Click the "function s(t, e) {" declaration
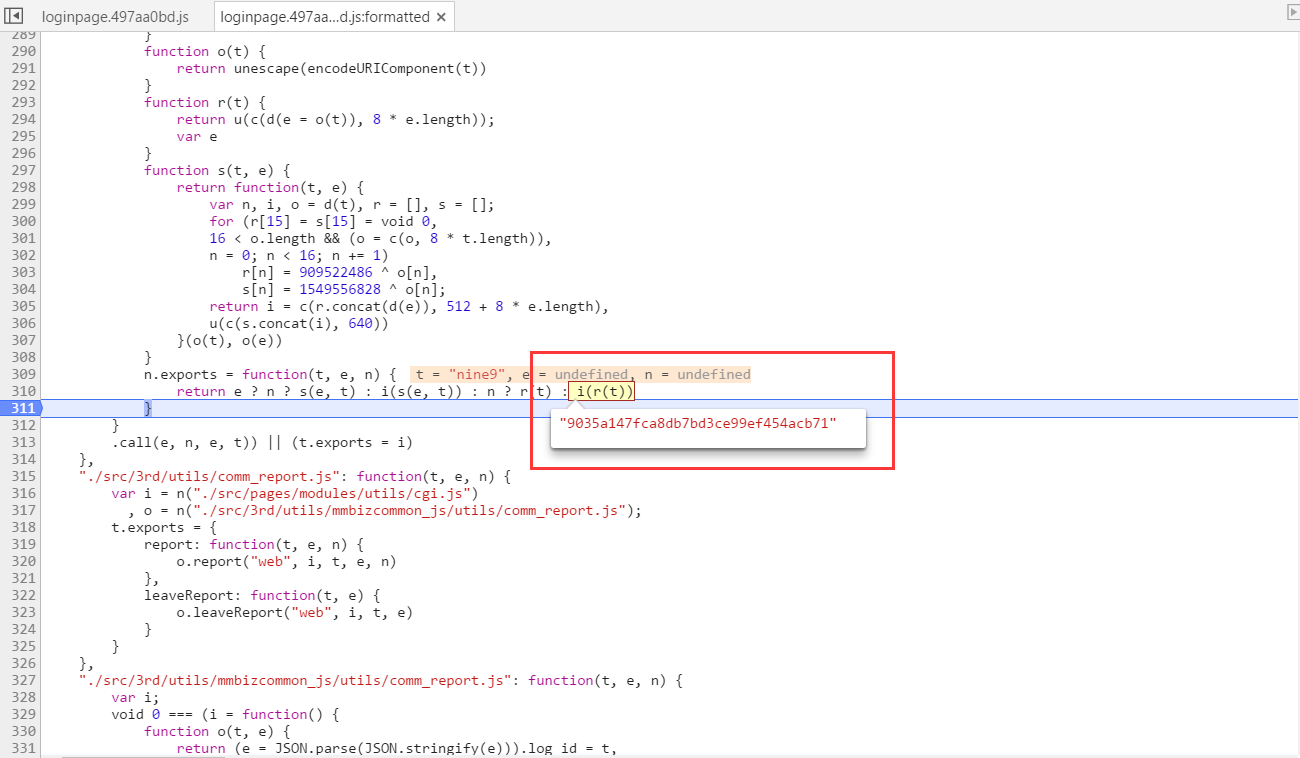Image resolution: width=1300 pixels, height=758 pixels. click(217, 170)
